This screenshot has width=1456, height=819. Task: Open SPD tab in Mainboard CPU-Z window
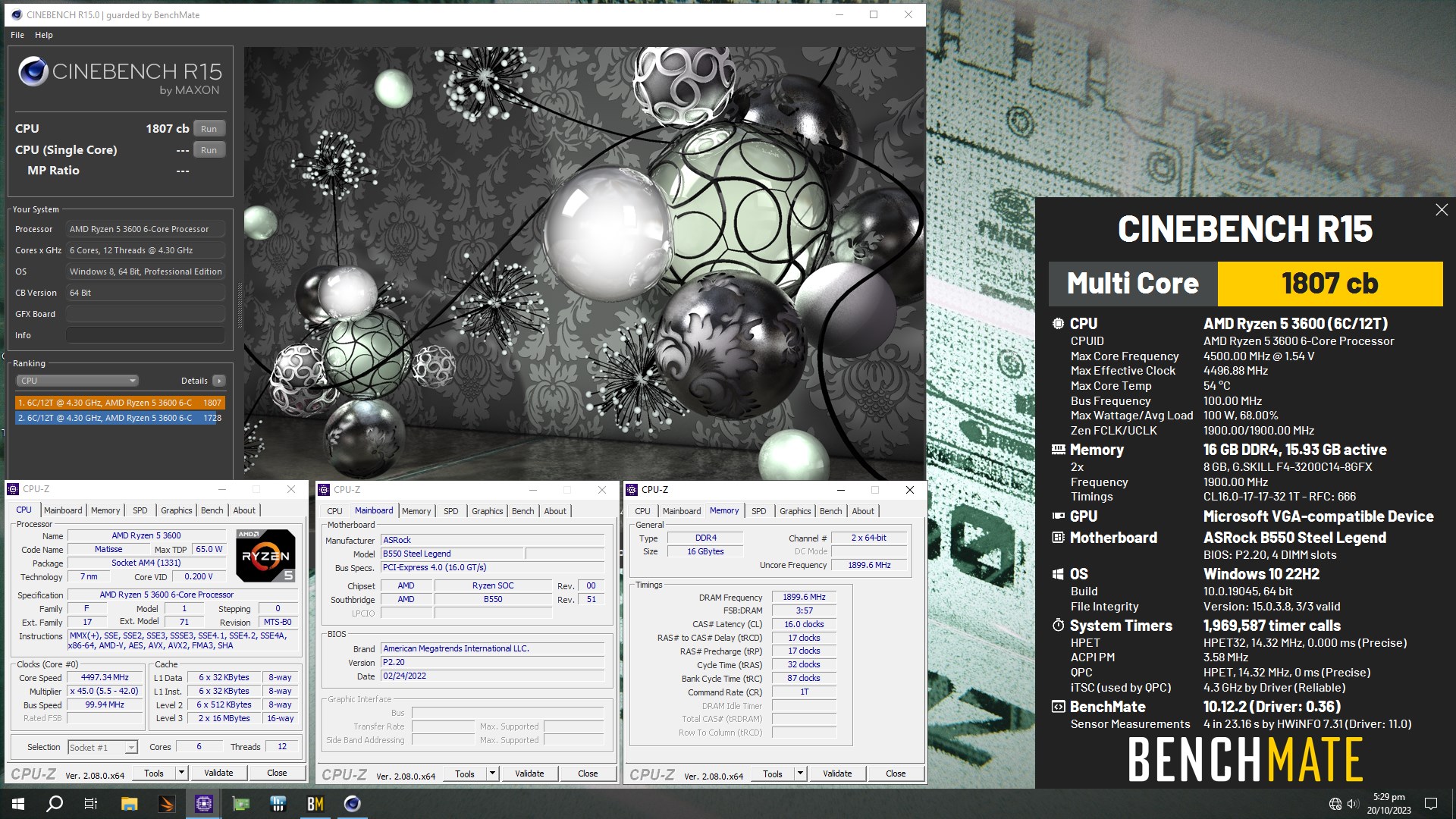coord(450,511)
